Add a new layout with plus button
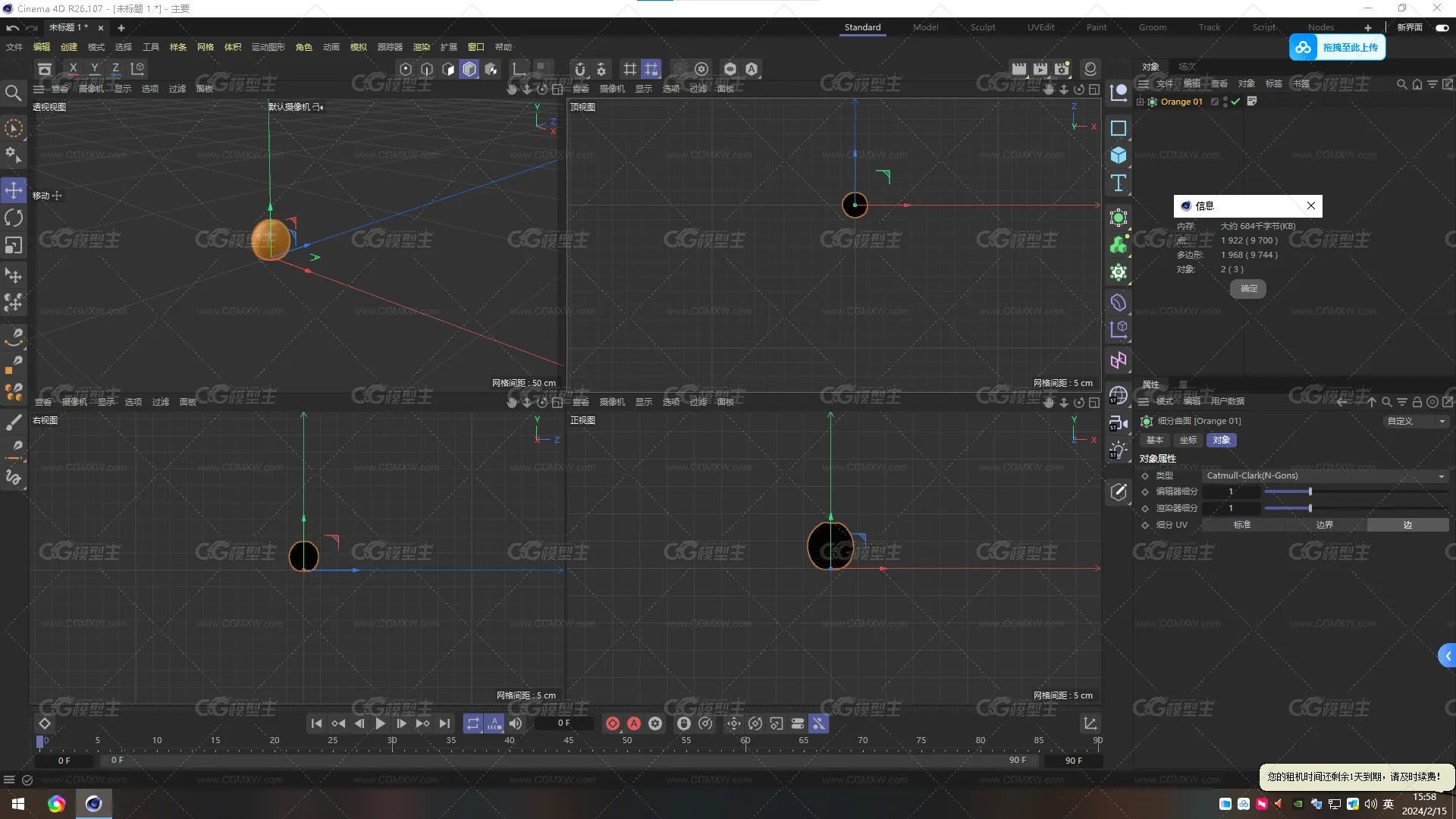Viewport: 1456px width, 819px height. tap(1368, 27)
